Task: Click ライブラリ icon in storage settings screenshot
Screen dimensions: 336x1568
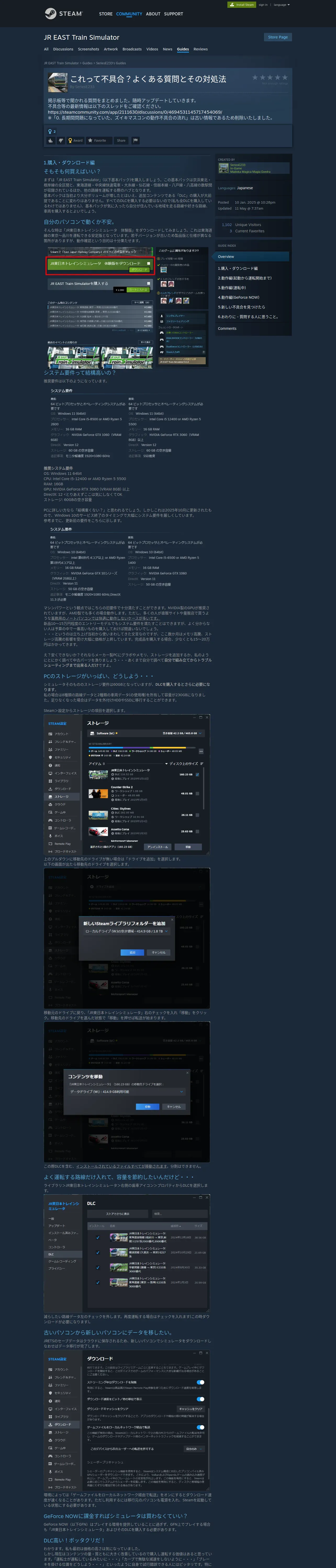Action: [x=50, y=781]
